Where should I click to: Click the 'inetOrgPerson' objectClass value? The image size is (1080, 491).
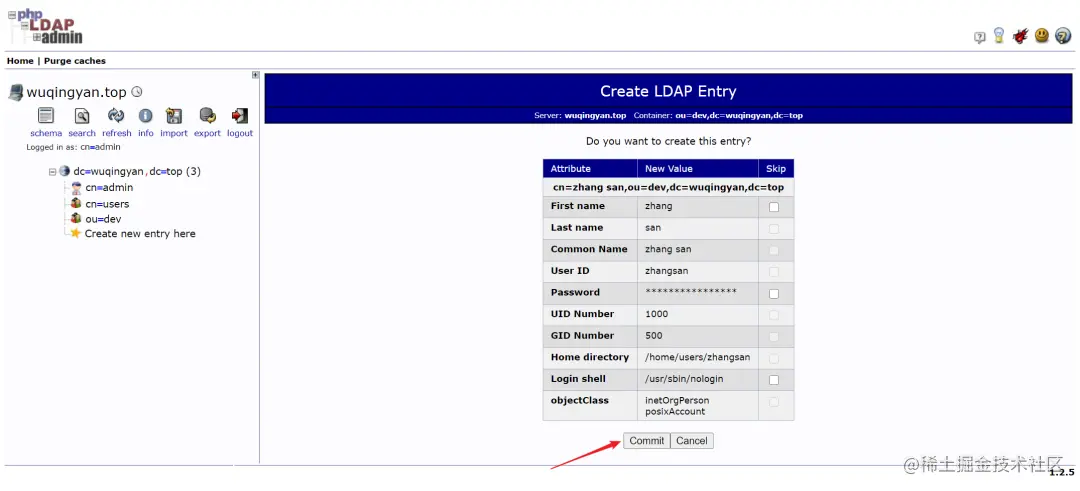pos(677,400)
